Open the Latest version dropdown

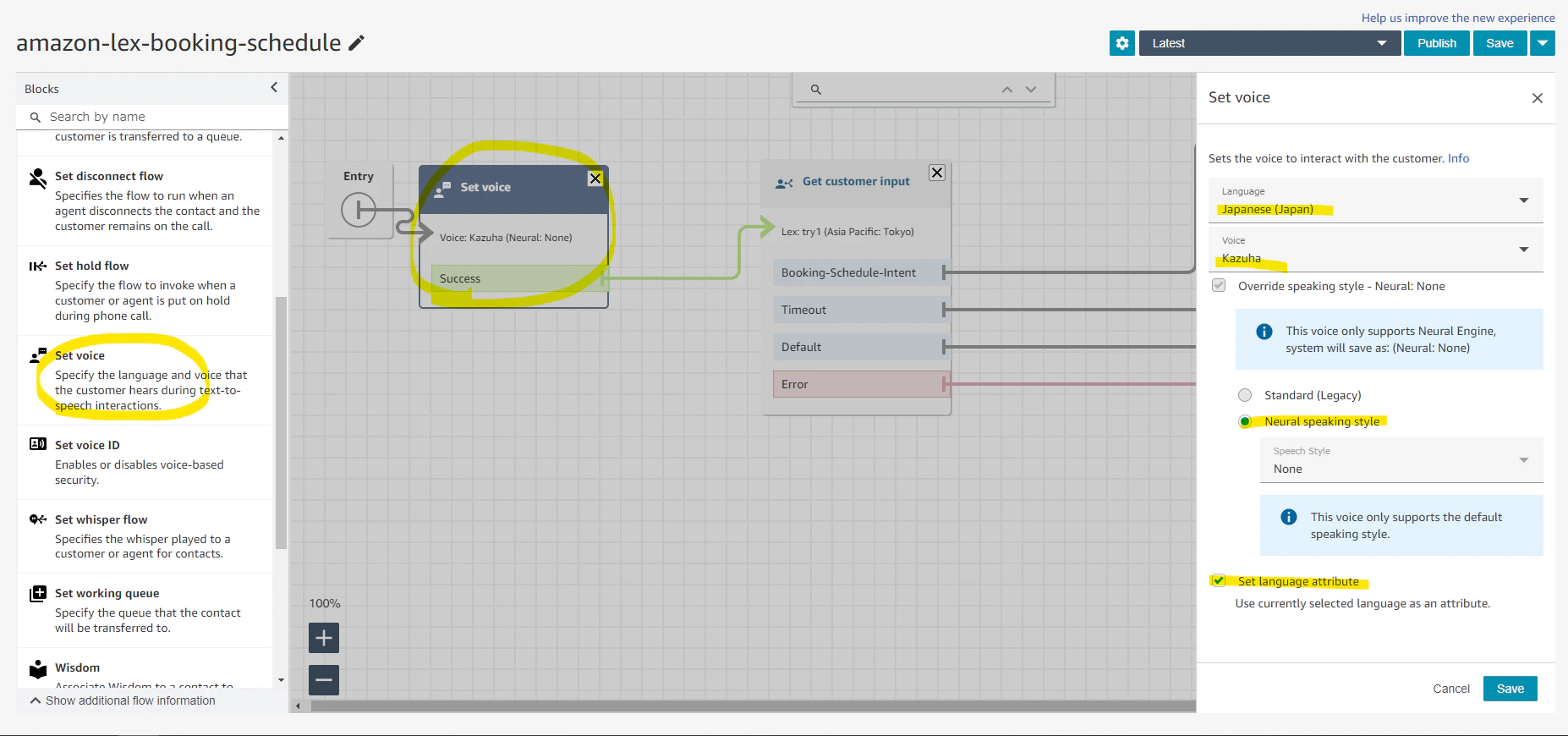1269,43
